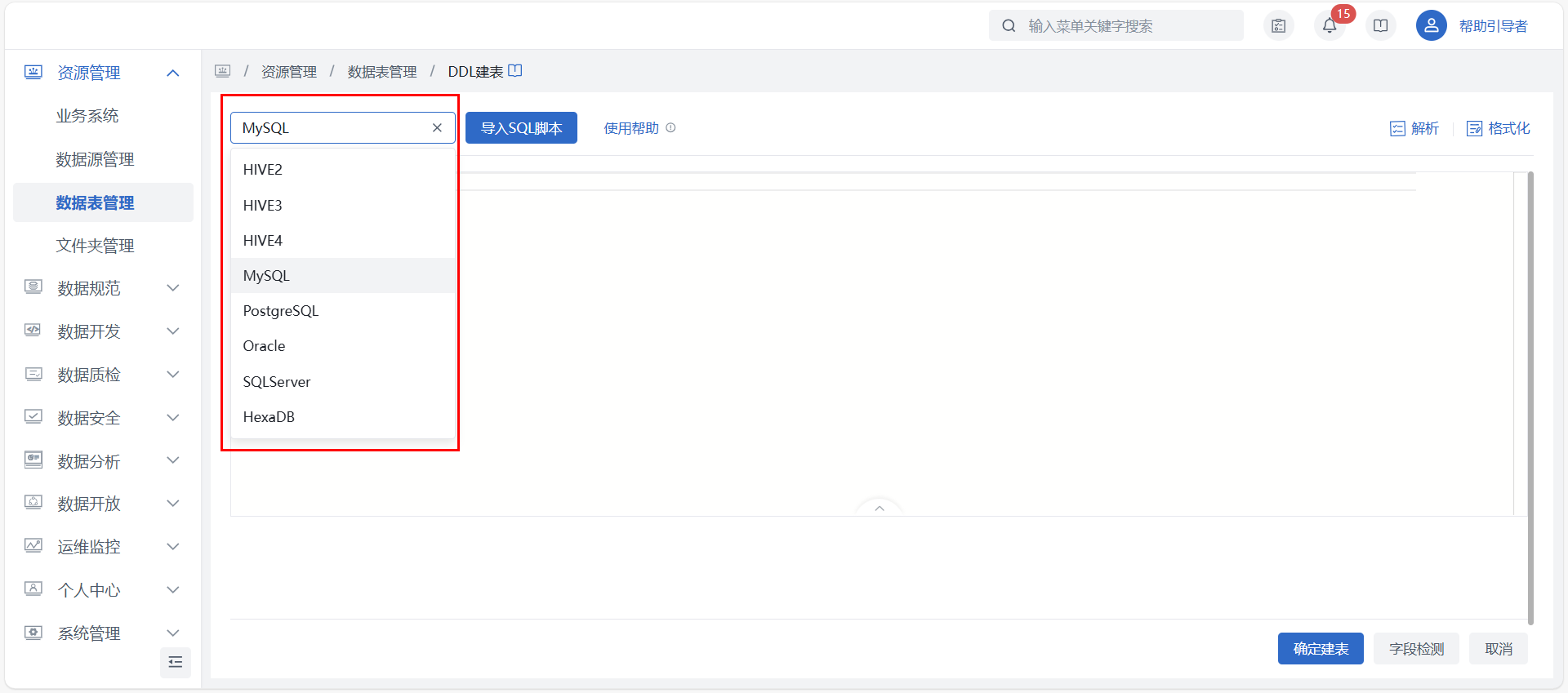Click the 导入SQL脚本 button

click(521, 128)
